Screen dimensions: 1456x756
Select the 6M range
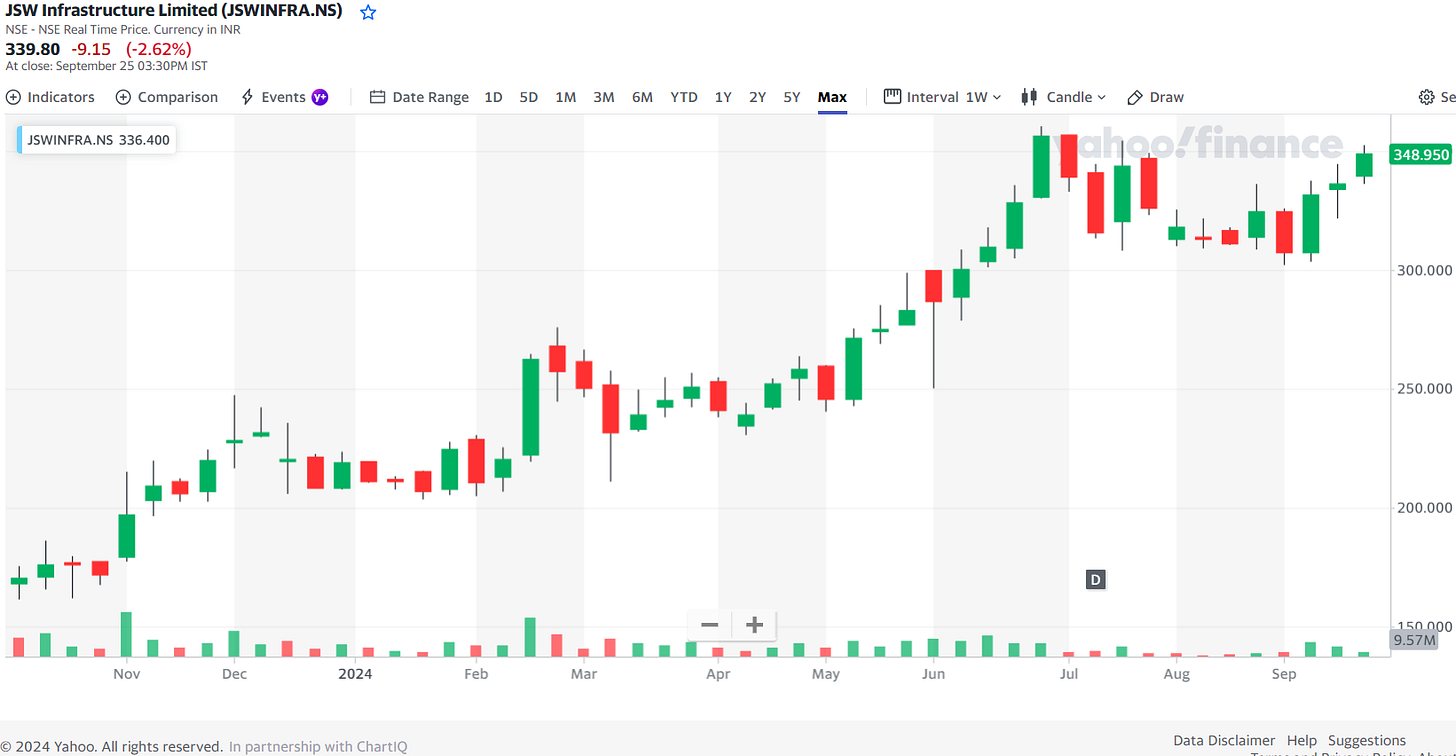point(642,97)
